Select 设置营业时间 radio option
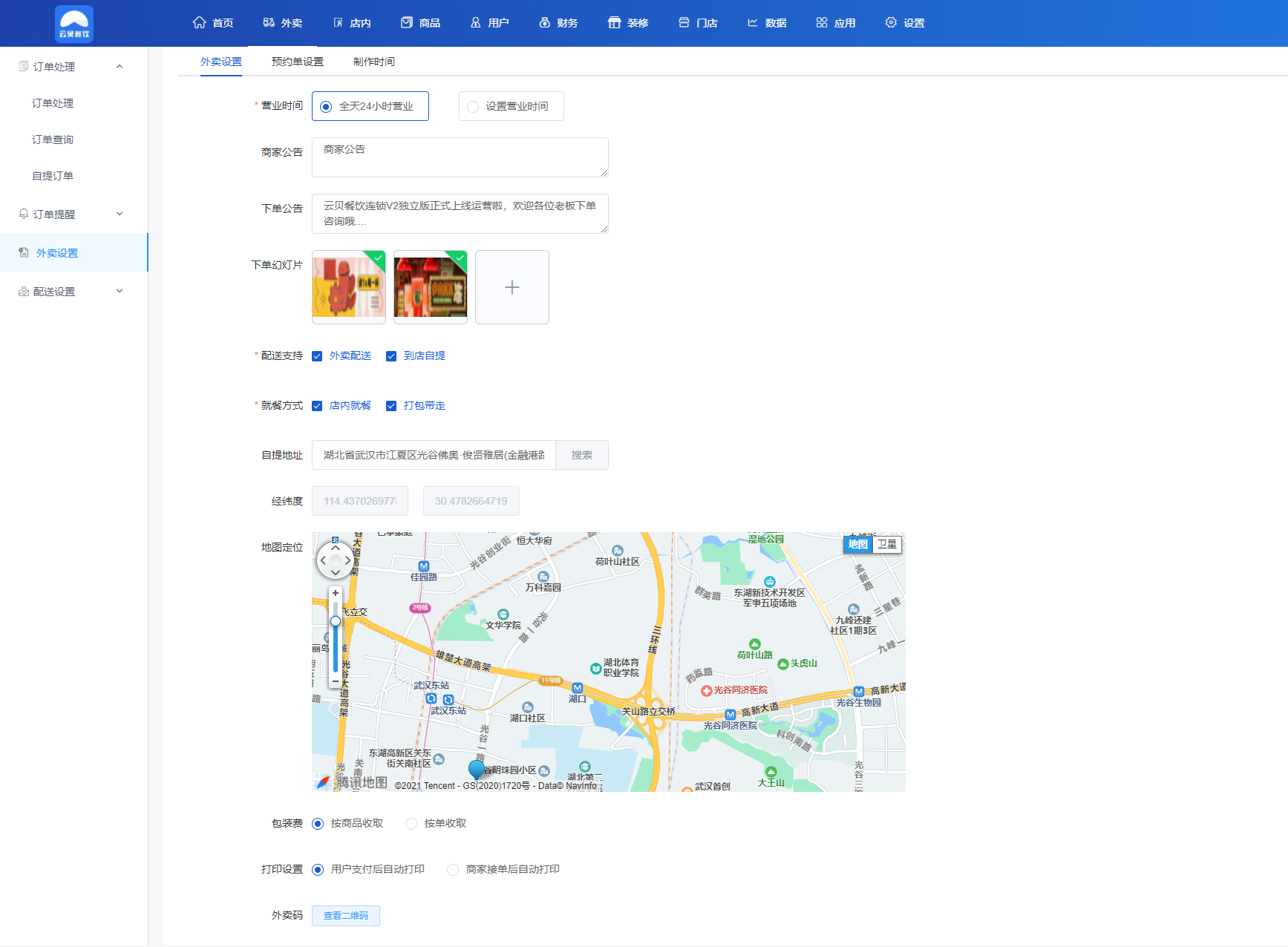The image size is (1288, 947). (511, 106)
